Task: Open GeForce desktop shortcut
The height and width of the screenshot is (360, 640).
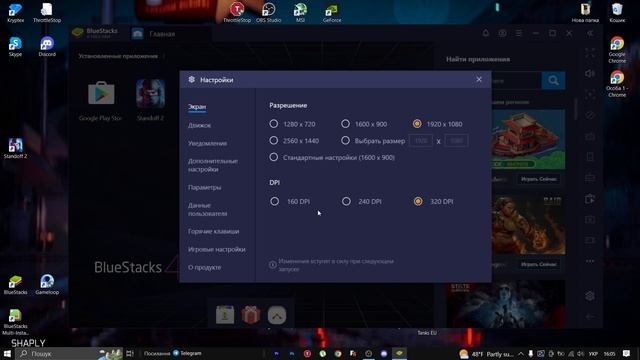Action: click(332, 12)
